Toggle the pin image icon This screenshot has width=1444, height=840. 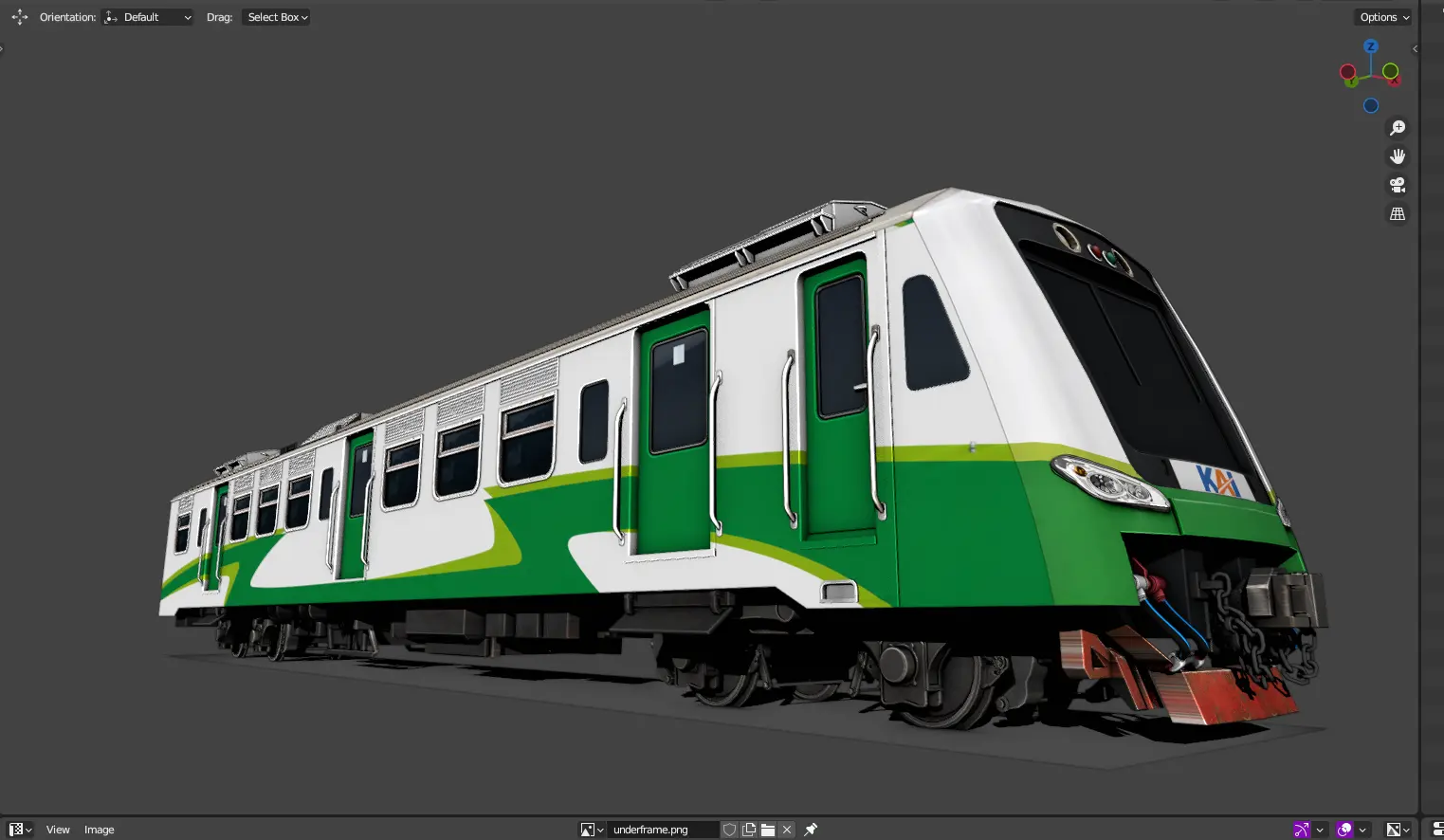tap(811, 830)
